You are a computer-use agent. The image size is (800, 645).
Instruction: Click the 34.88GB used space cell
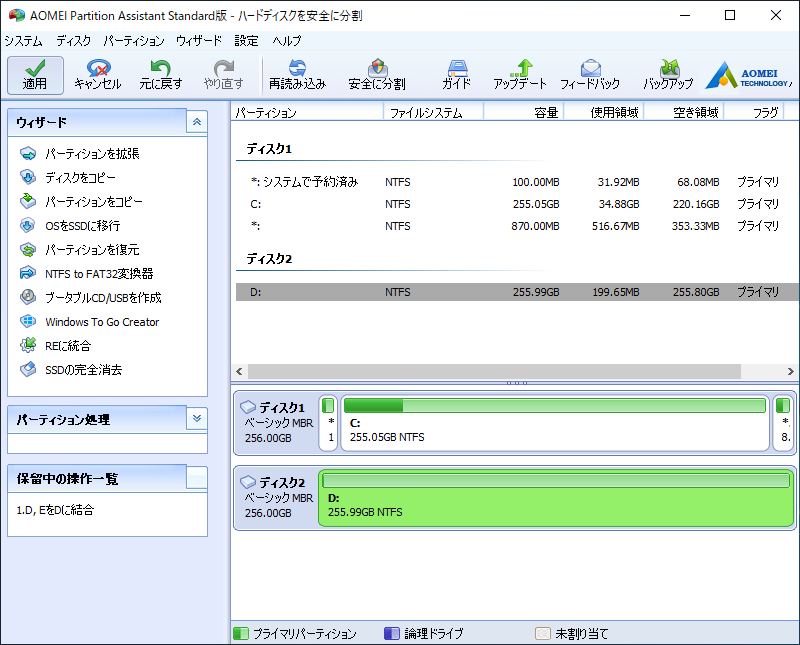point(618,204)
